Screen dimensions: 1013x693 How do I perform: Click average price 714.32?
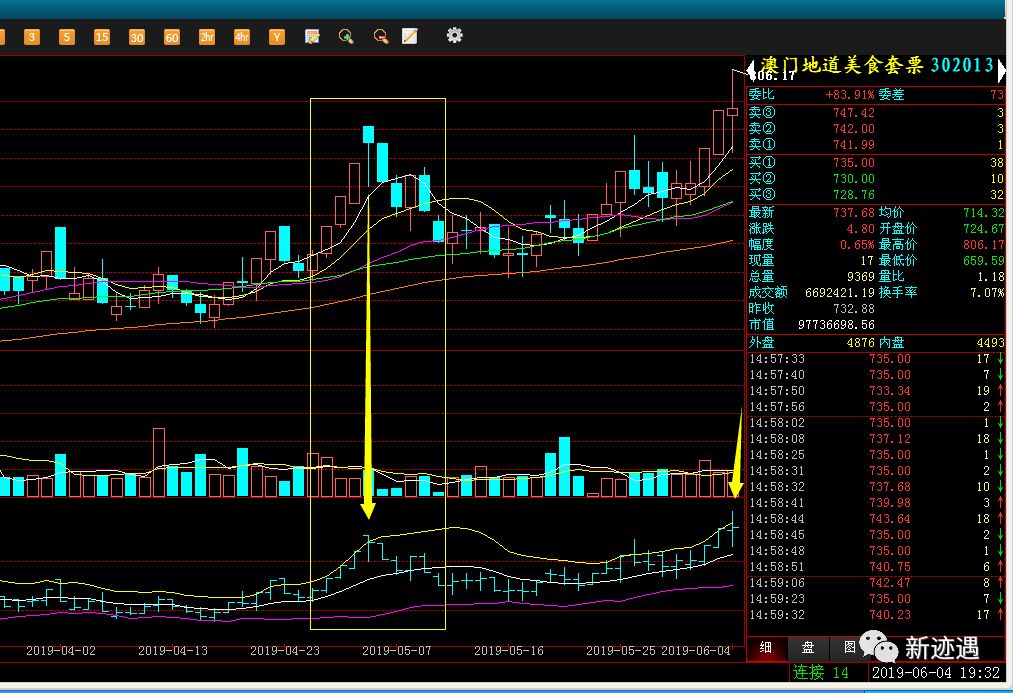tap(983, 212)
